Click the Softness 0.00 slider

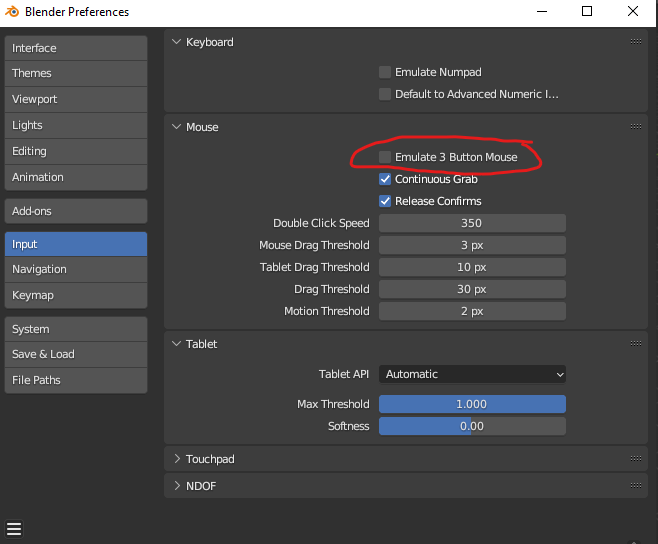472,426
